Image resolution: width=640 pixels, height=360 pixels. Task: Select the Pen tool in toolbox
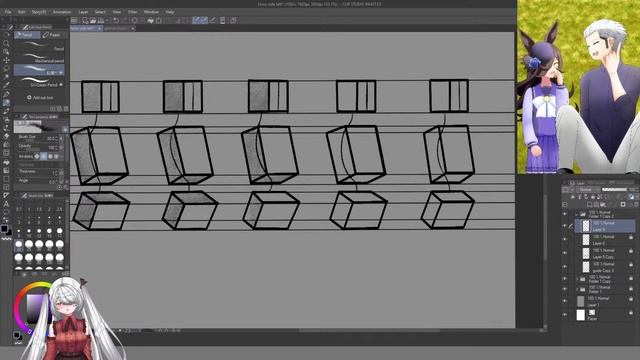click(x=6, y=94)
